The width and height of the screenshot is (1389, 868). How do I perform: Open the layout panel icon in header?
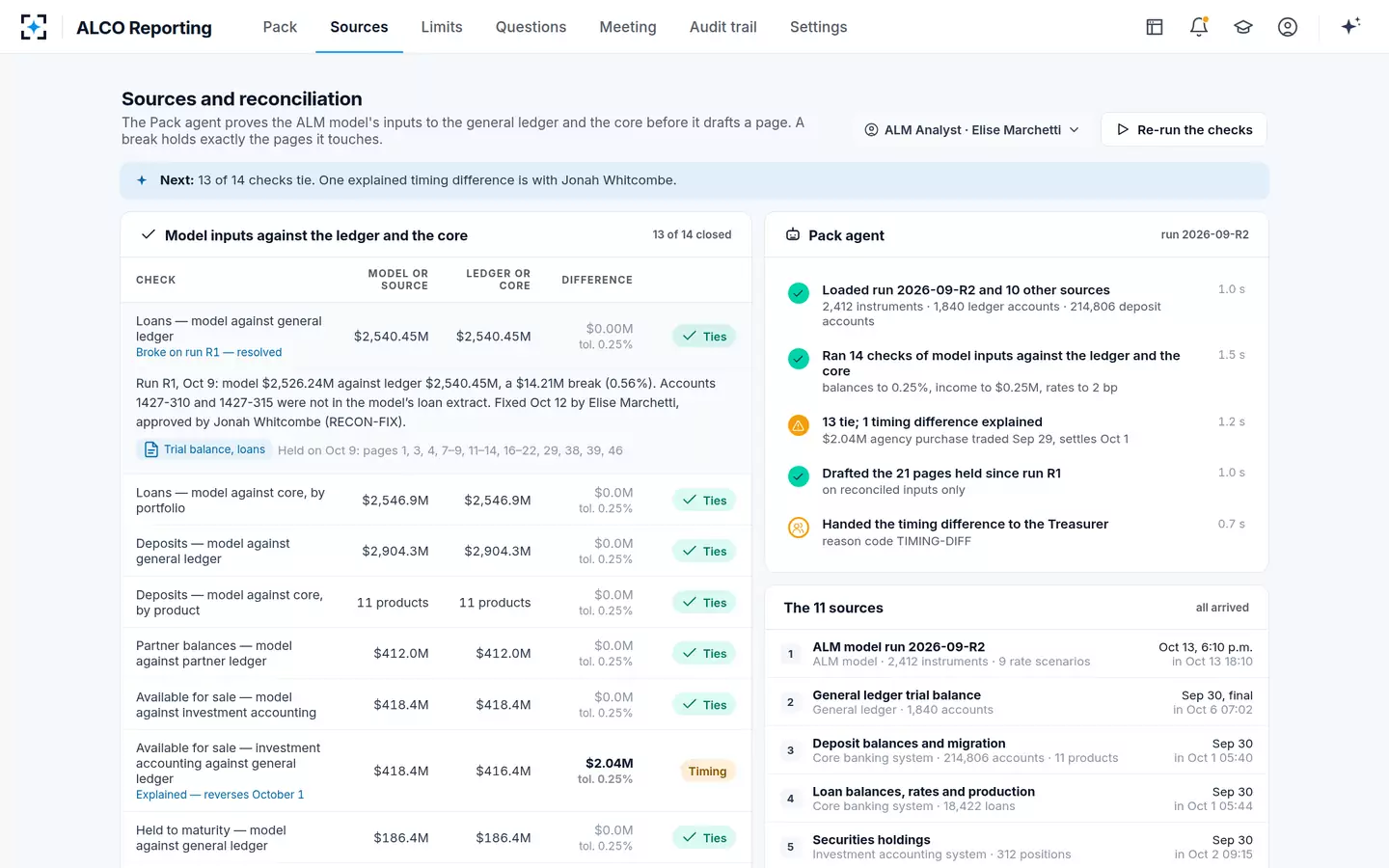[1155, 27]
